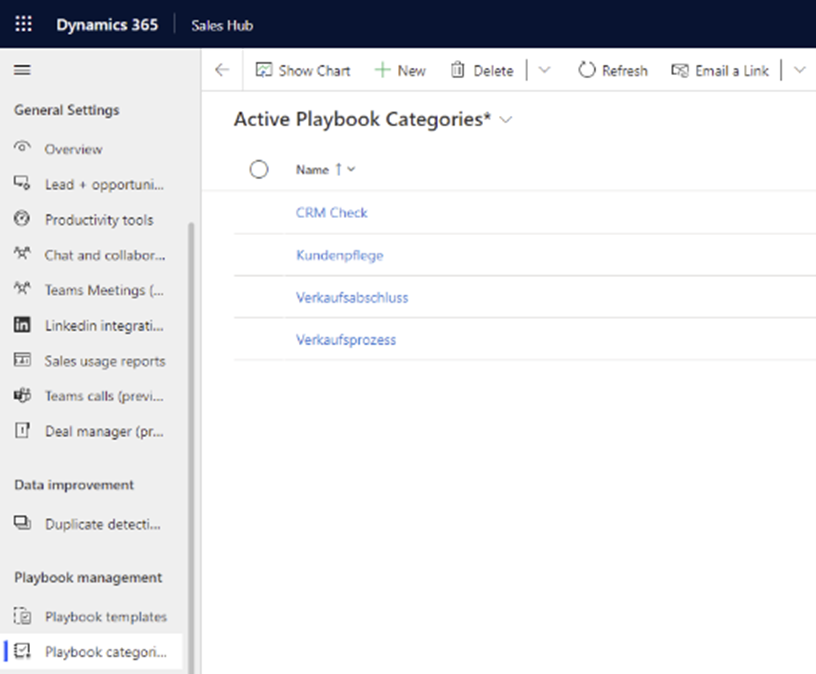Viewport: 816px width, 674px height.
Task: Click the Teams calls icon
Action: 22,395
